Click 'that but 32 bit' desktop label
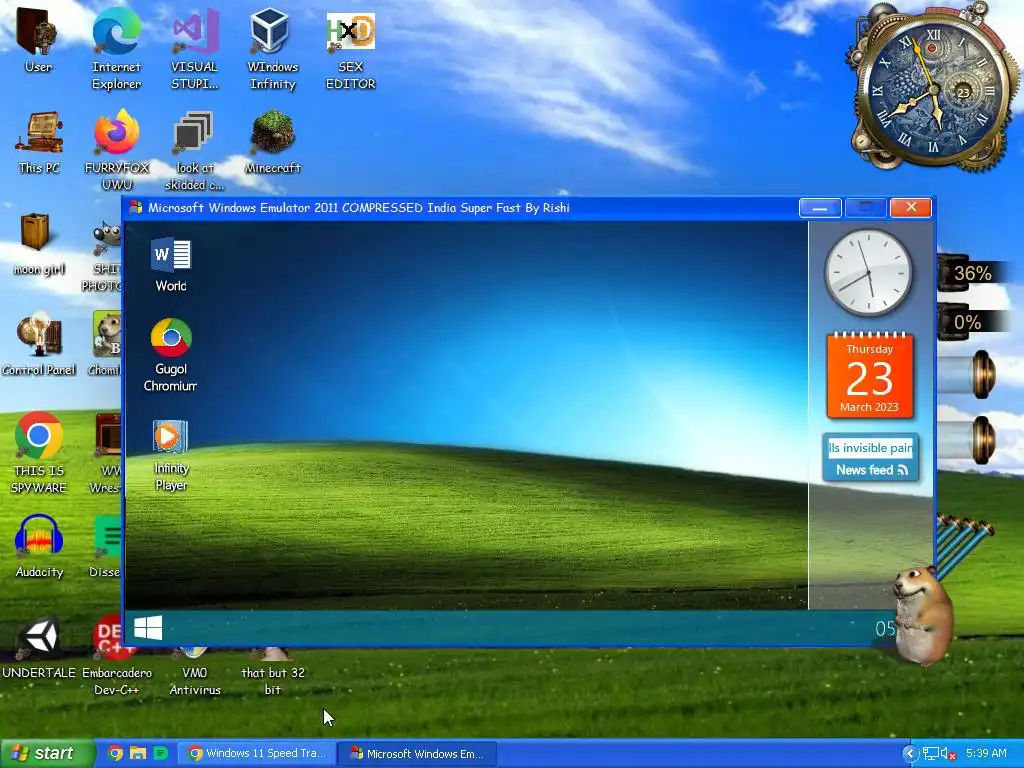 coord(272,681)
